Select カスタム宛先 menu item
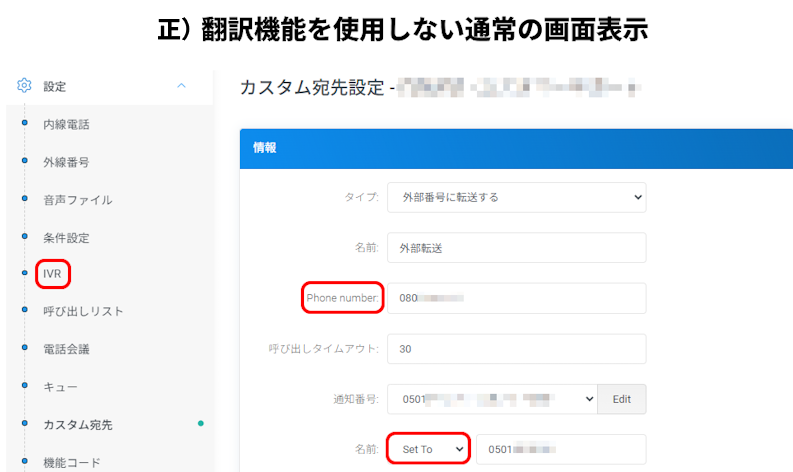793x472 pixels. tap(77, 425)
